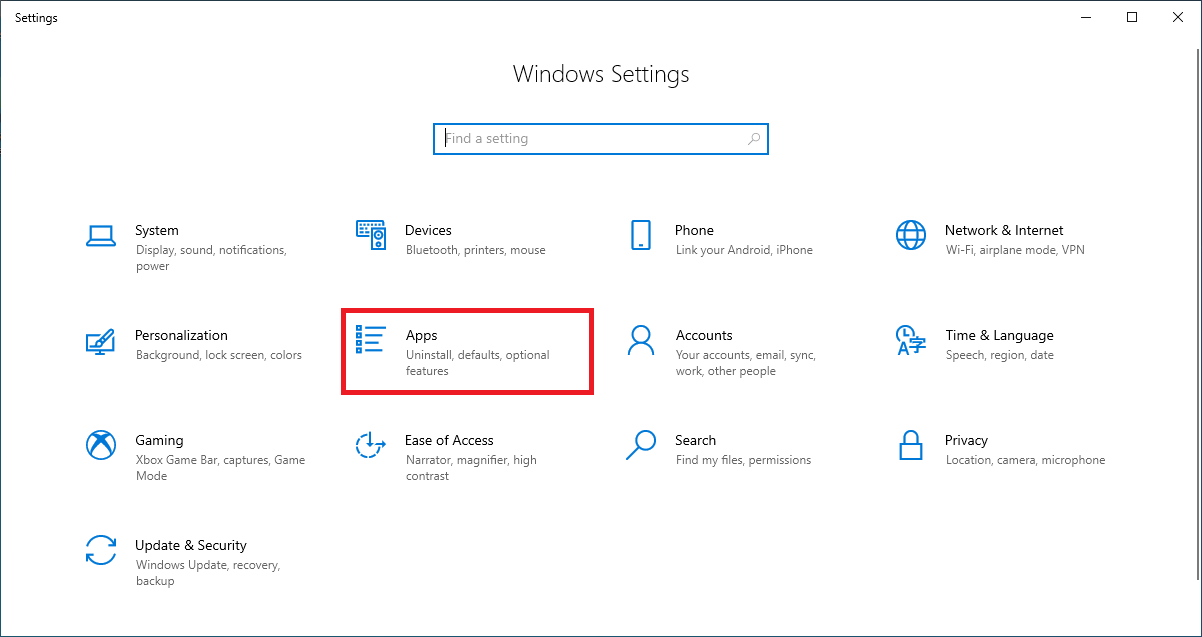Select the Network & Internet globe icon
Screen dimensions: 1202x637
911,236
